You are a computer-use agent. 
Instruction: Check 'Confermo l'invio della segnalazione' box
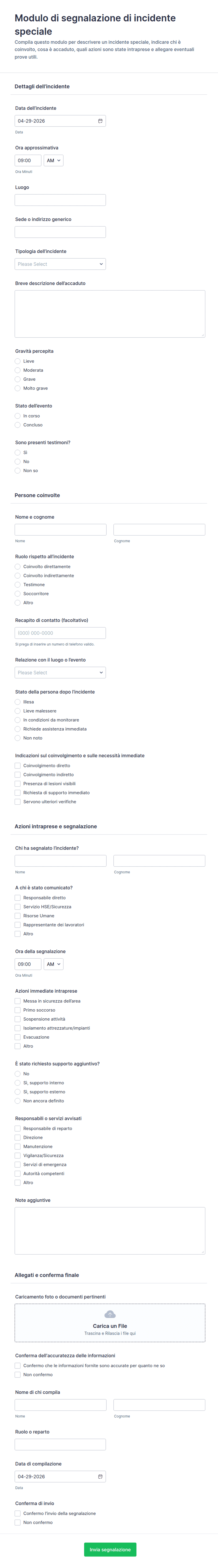pyautogui.click(x=18, y=1513)
